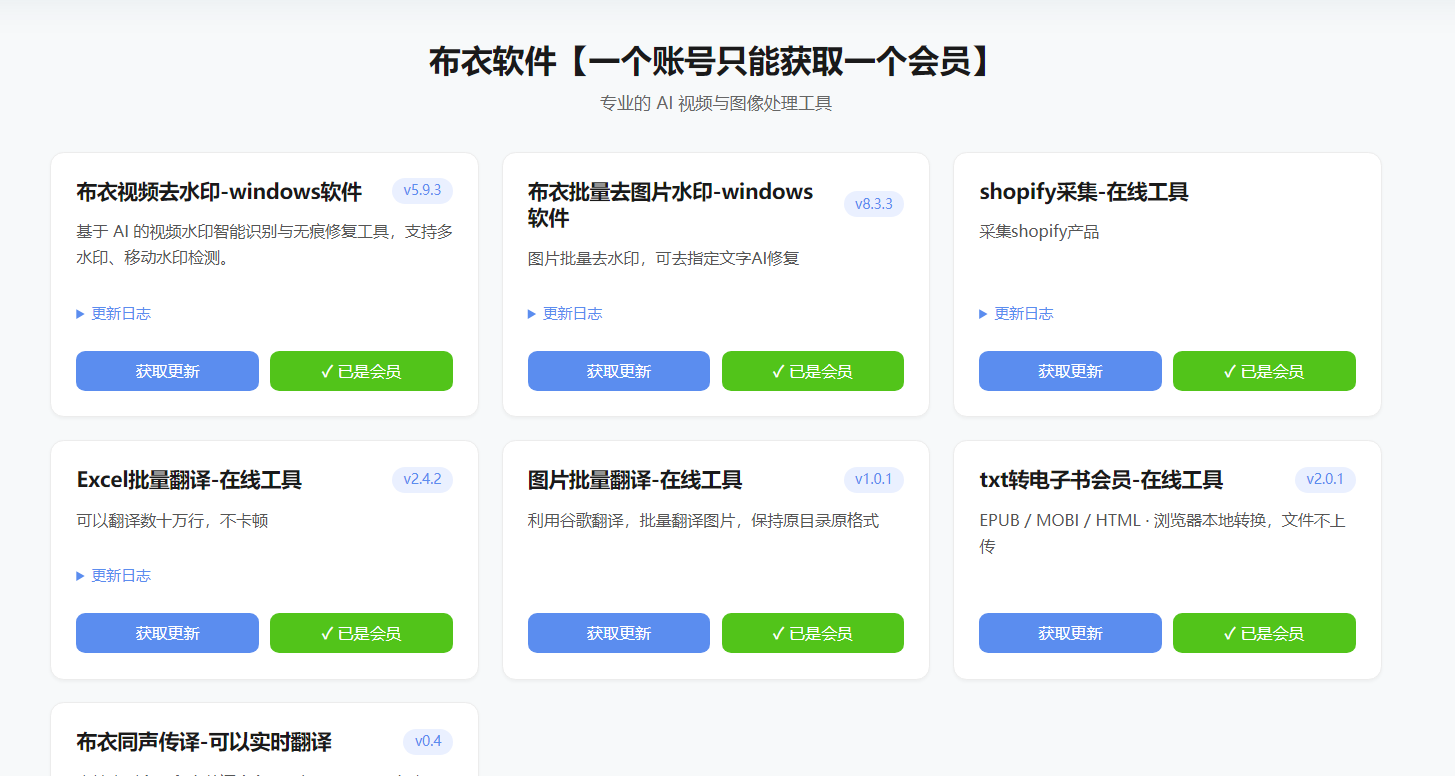The height and width of the screenshot is (776, 1455).
Task: Click 已是会员 for txt转电子书会员
Action: click(1264, 633)
